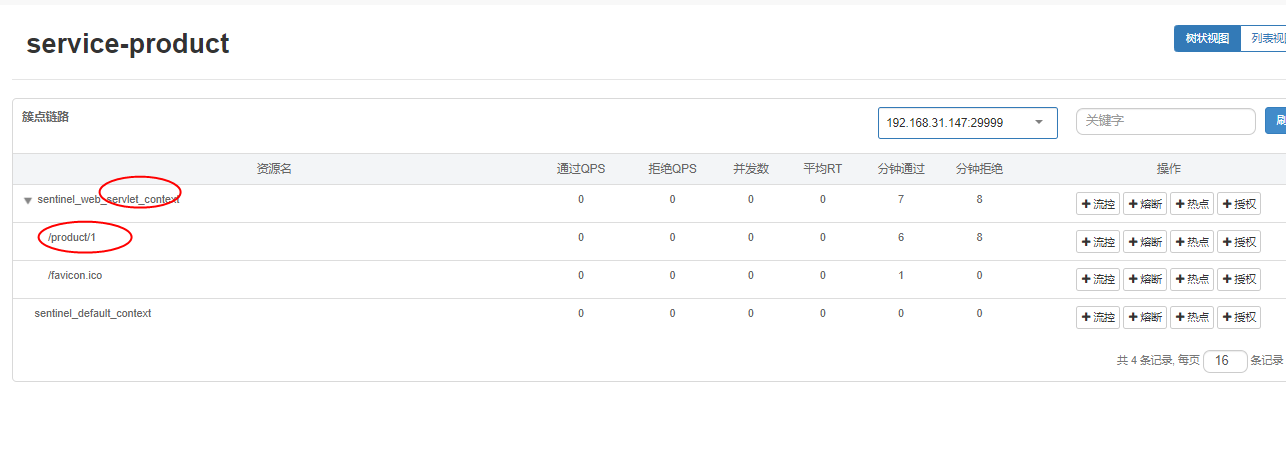The image size is (1286, 453).
Task: Select the sentinel_default_context resource row
Action: point(93,313)
